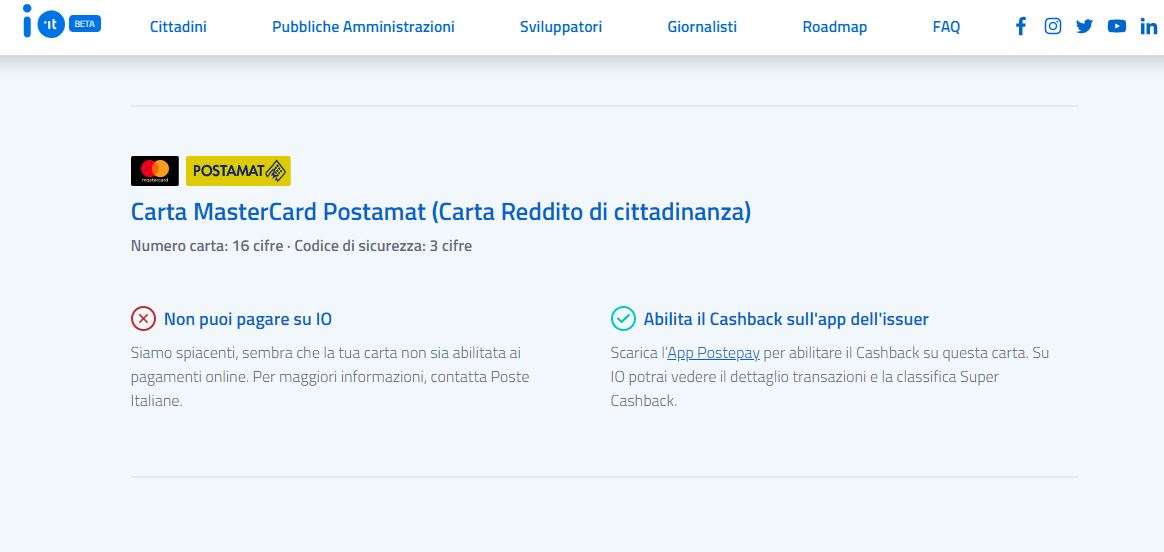1164x552 pixels.
Task: Go to the Cittadini menu
Action: point(178,27)
